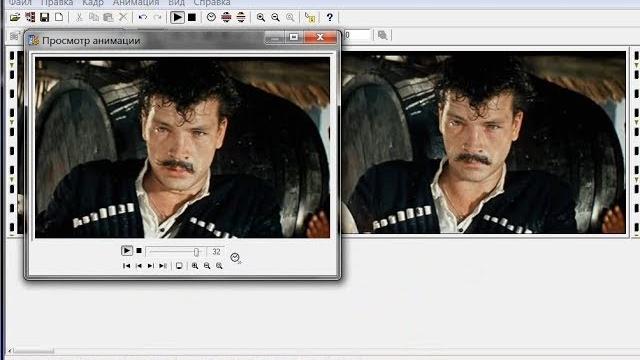640x360 pixels.
Task: Click the first red stacked frames icon
Action: (226, 17)
